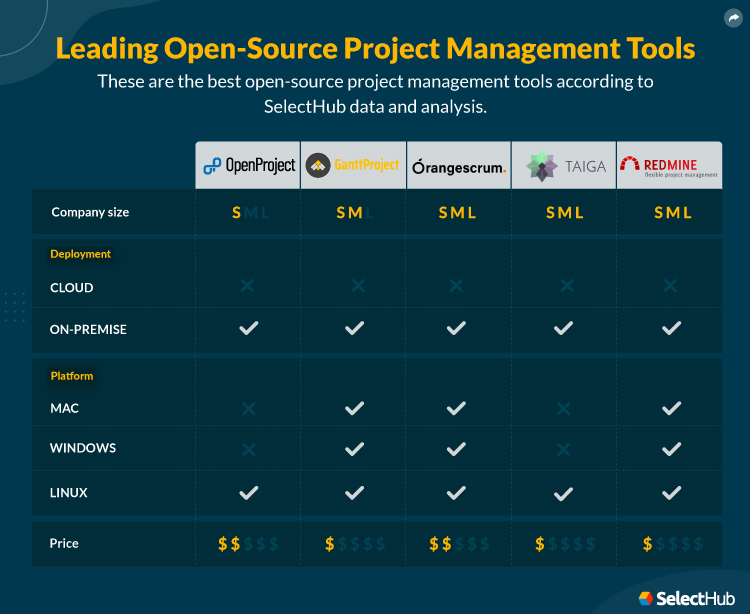Click Orangescrum Linux checkmark
750x614 pixels.
pos(456,493)
